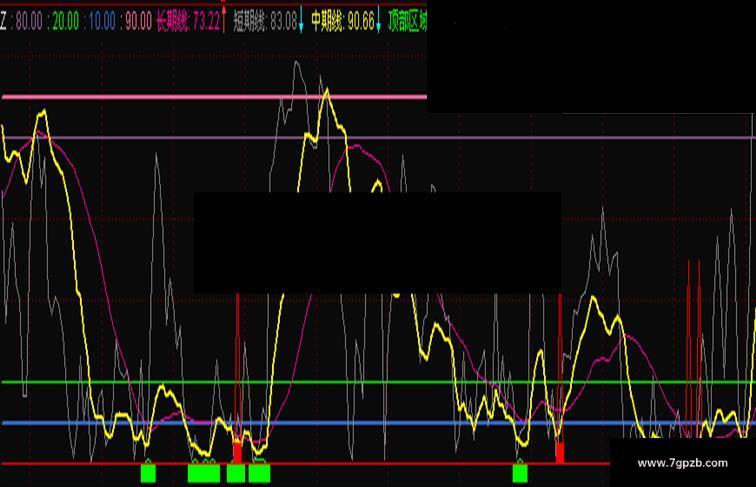Click the blue 10.00 value in header
The height and width of the screenshot is (487, 756).
(x=102, y=21)
